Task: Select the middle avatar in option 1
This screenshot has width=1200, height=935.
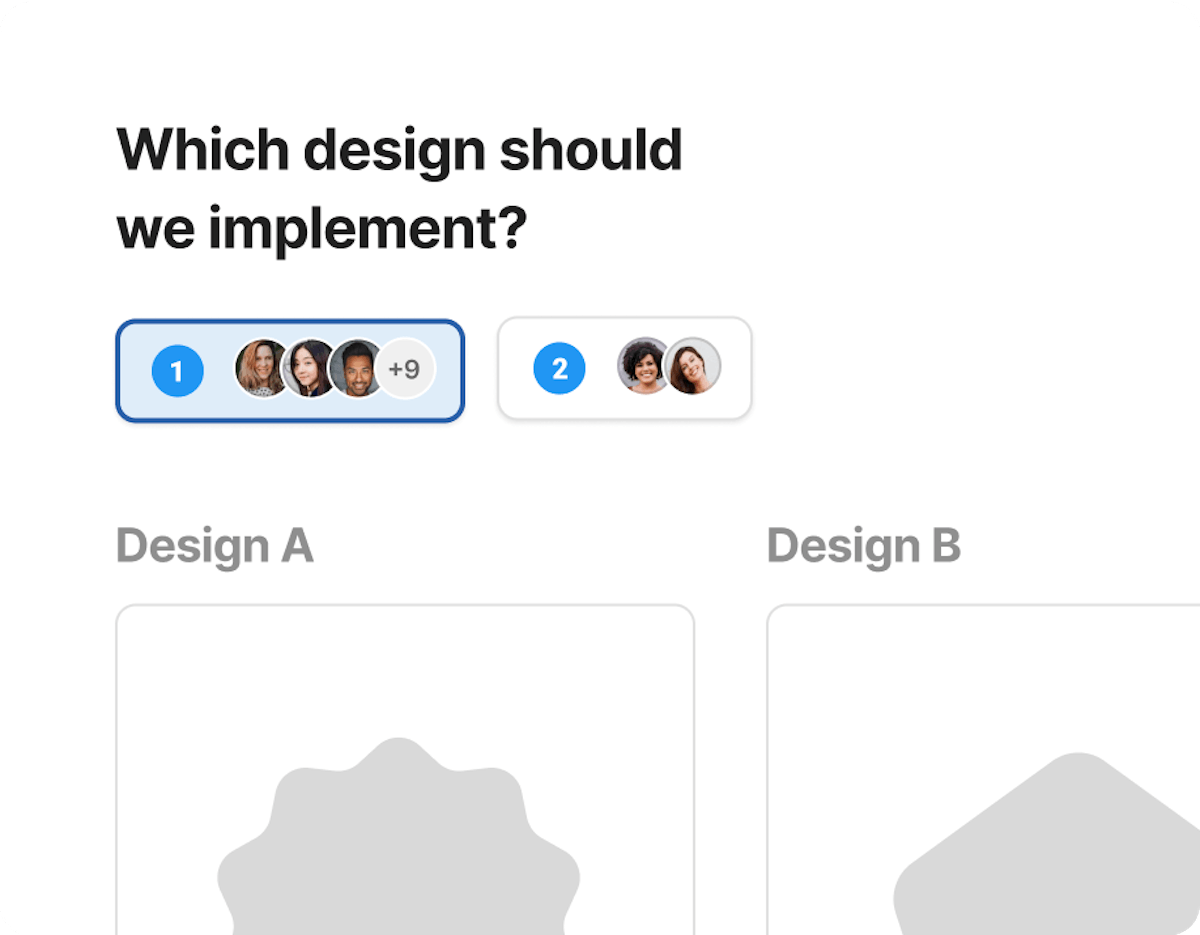Action: point(309,369)
